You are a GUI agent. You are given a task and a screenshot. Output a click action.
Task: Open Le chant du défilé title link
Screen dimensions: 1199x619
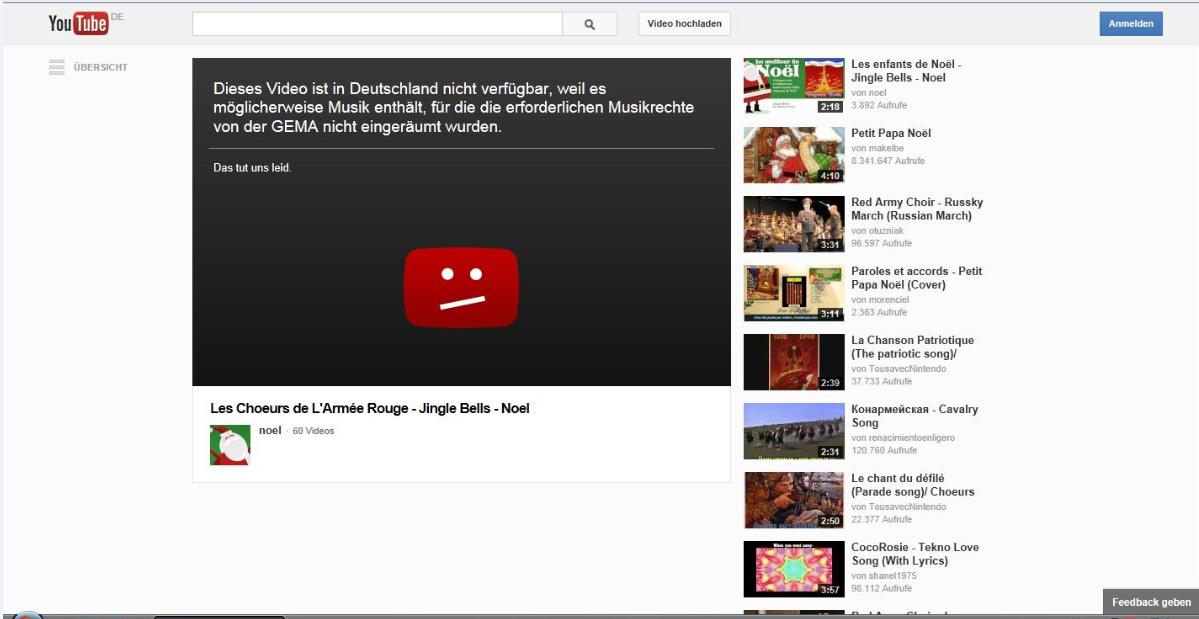(x=913, y=485)
